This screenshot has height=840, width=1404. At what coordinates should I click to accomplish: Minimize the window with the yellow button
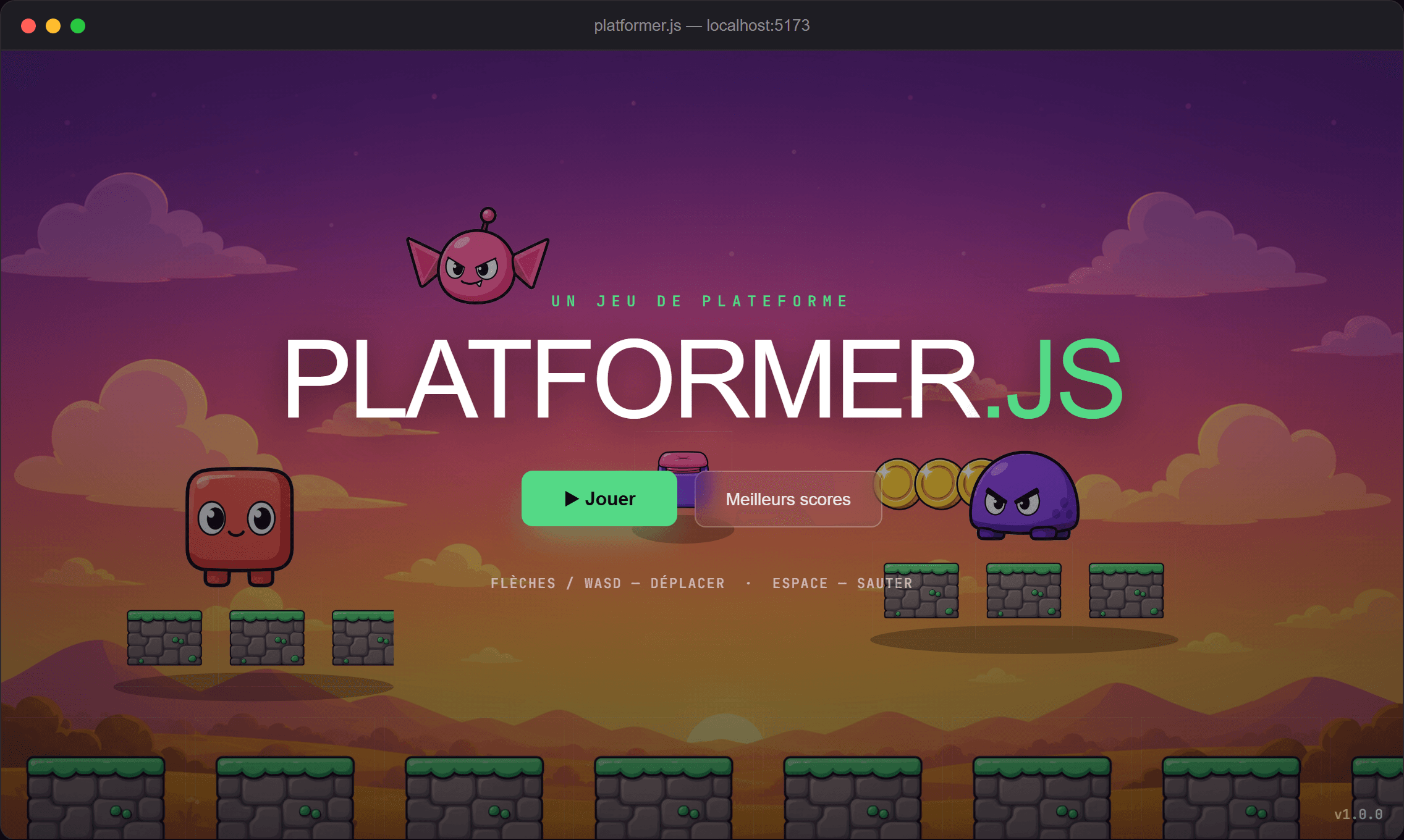pyautogui.click(x=53, y=26)
